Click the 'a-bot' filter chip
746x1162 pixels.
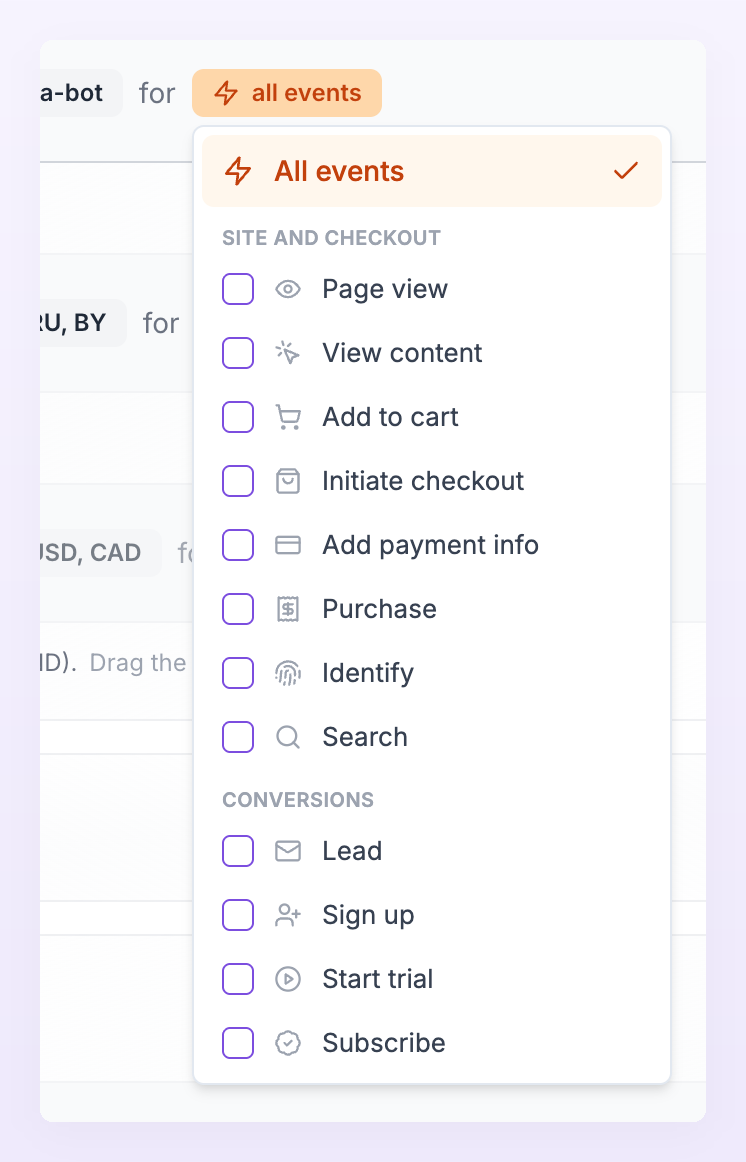(81, 93)
